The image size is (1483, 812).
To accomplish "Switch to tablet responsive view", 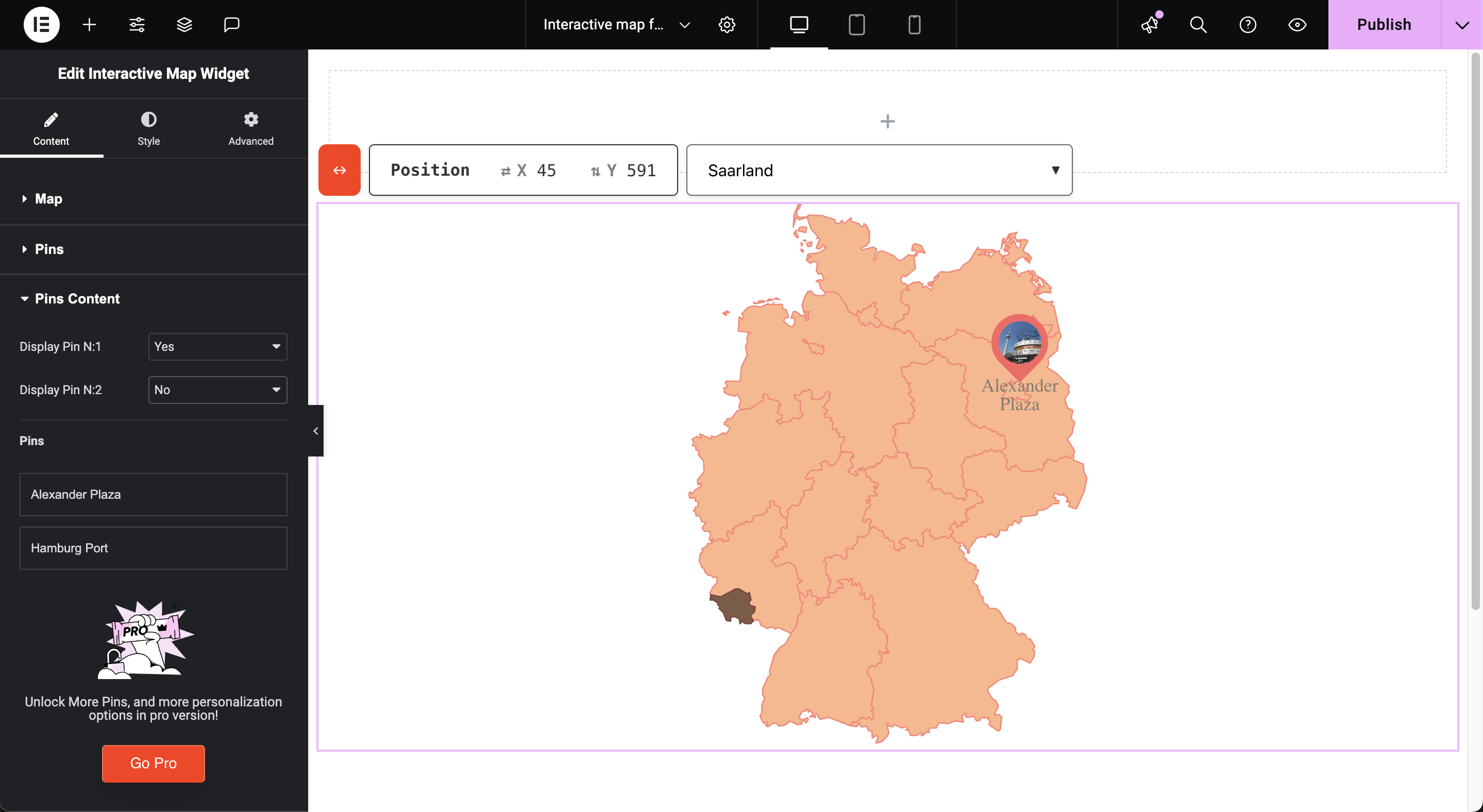I will click(856, 25).
